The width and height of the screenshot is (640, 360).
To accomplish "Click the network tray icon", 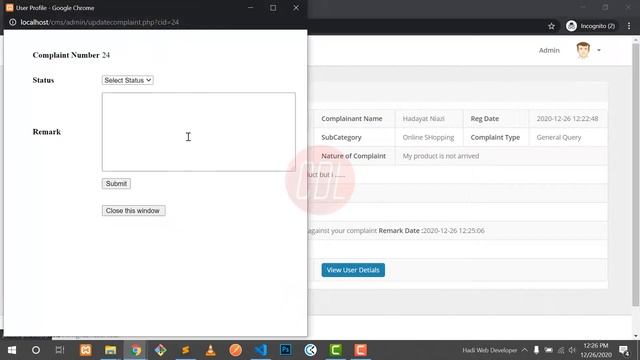I will click(x=561, y=350).
